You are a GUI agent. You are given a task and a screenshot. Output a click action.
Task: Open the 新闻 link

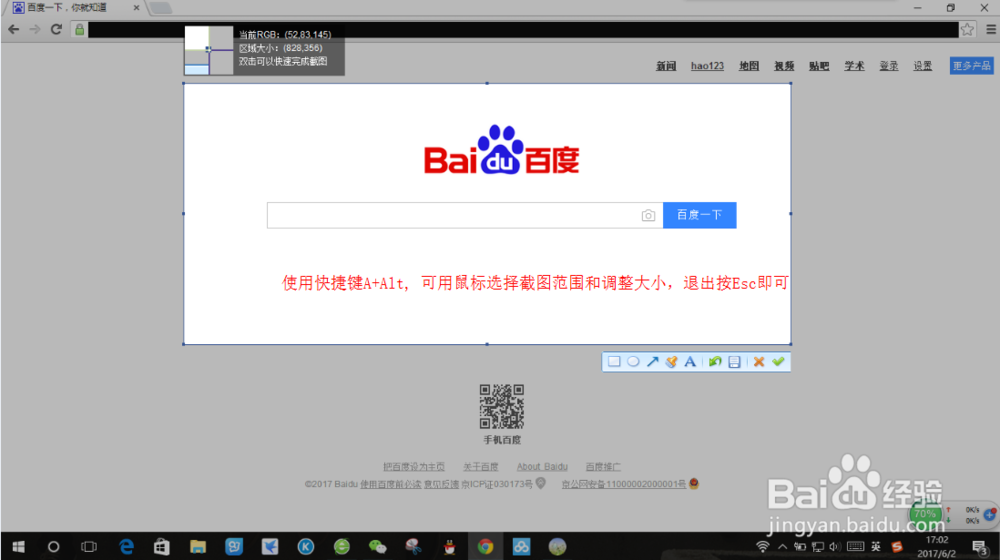pos(666,66)
